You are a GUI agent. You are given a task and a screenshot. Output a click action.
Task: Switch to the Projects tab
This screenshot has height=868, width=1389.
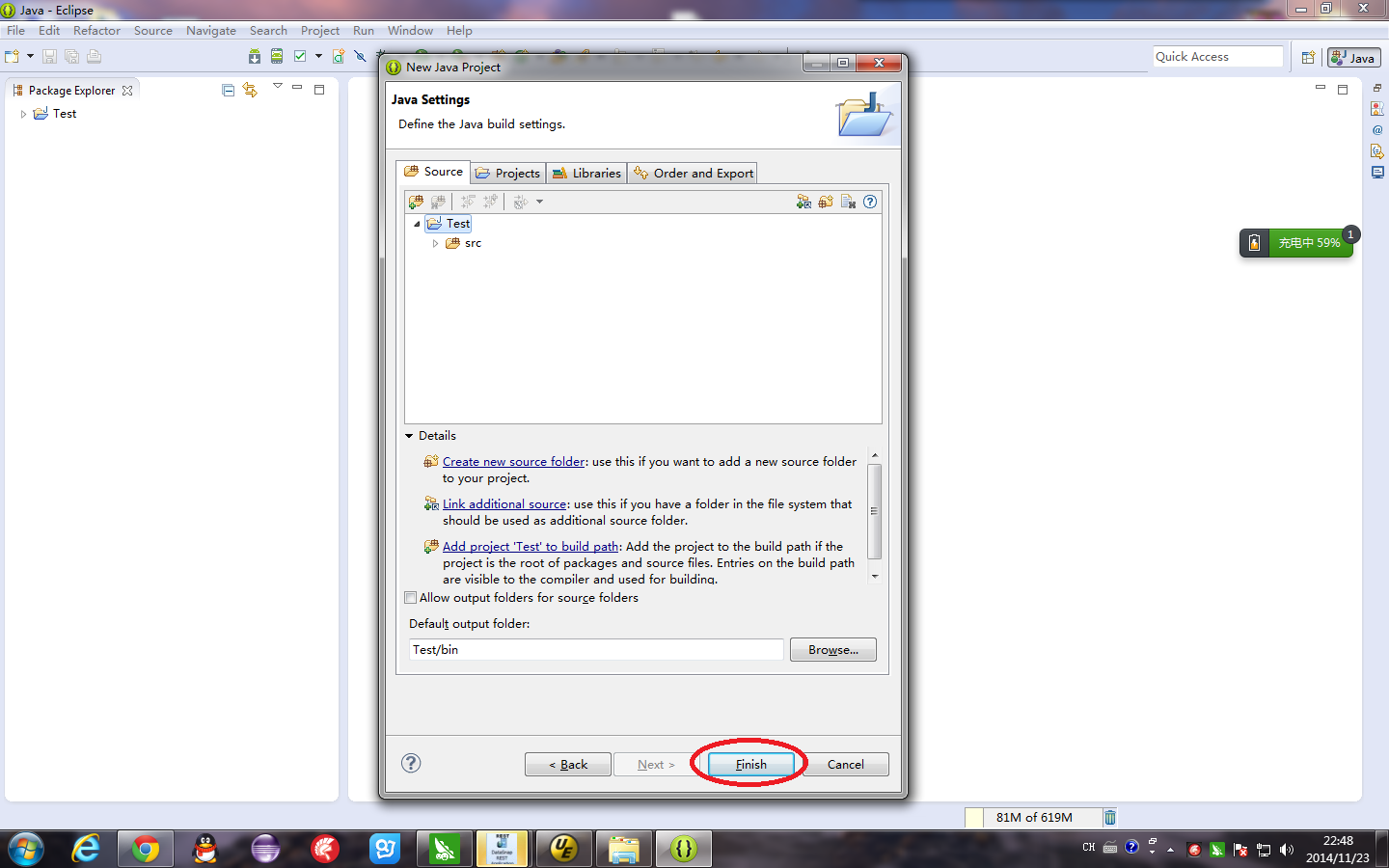click(508, 174)
